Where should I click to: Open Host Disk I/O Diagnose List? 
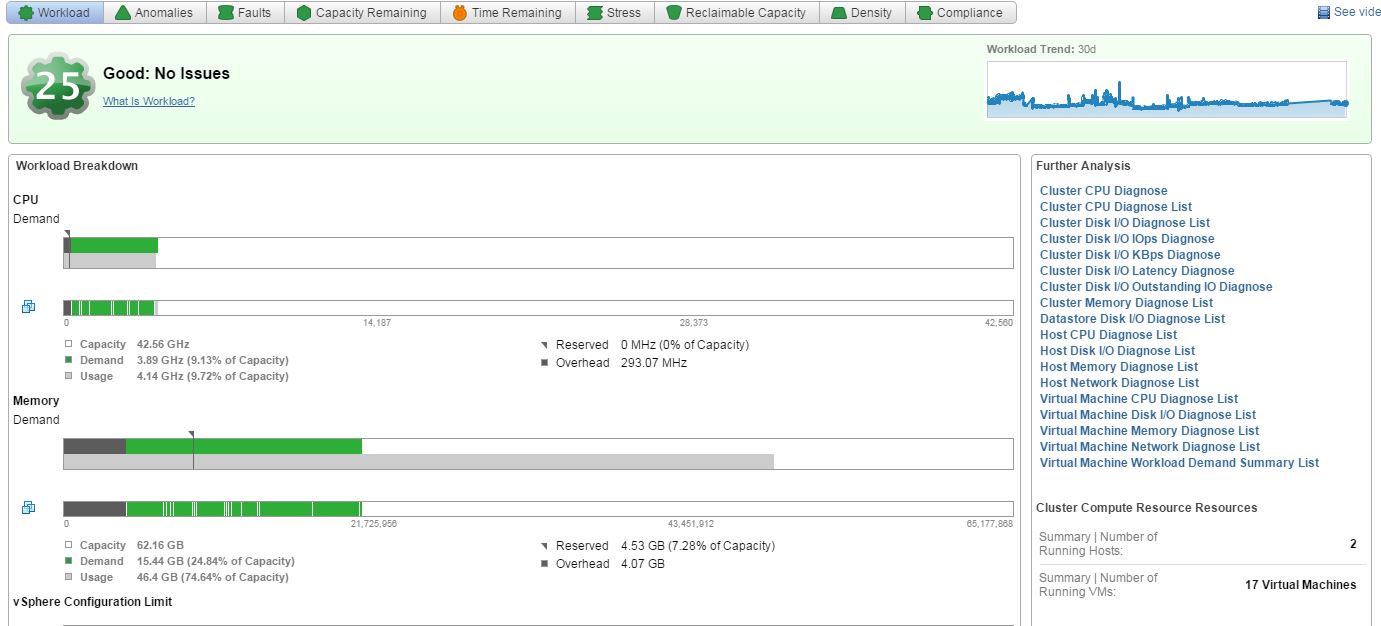(x=1117, y=351)
